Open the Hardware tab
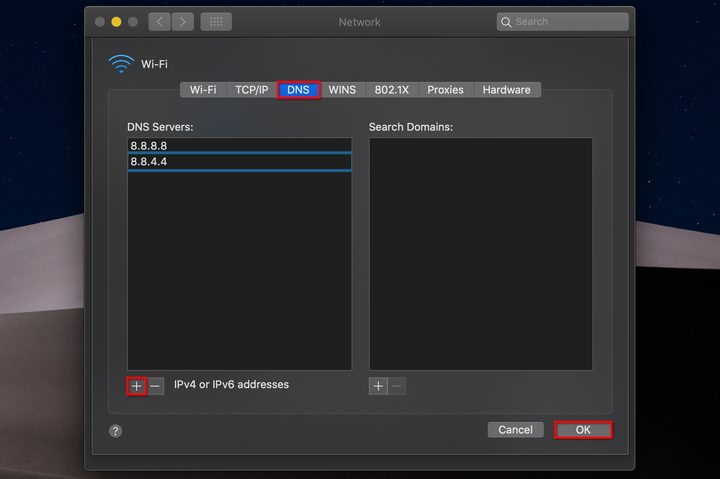 coord(506,90)
